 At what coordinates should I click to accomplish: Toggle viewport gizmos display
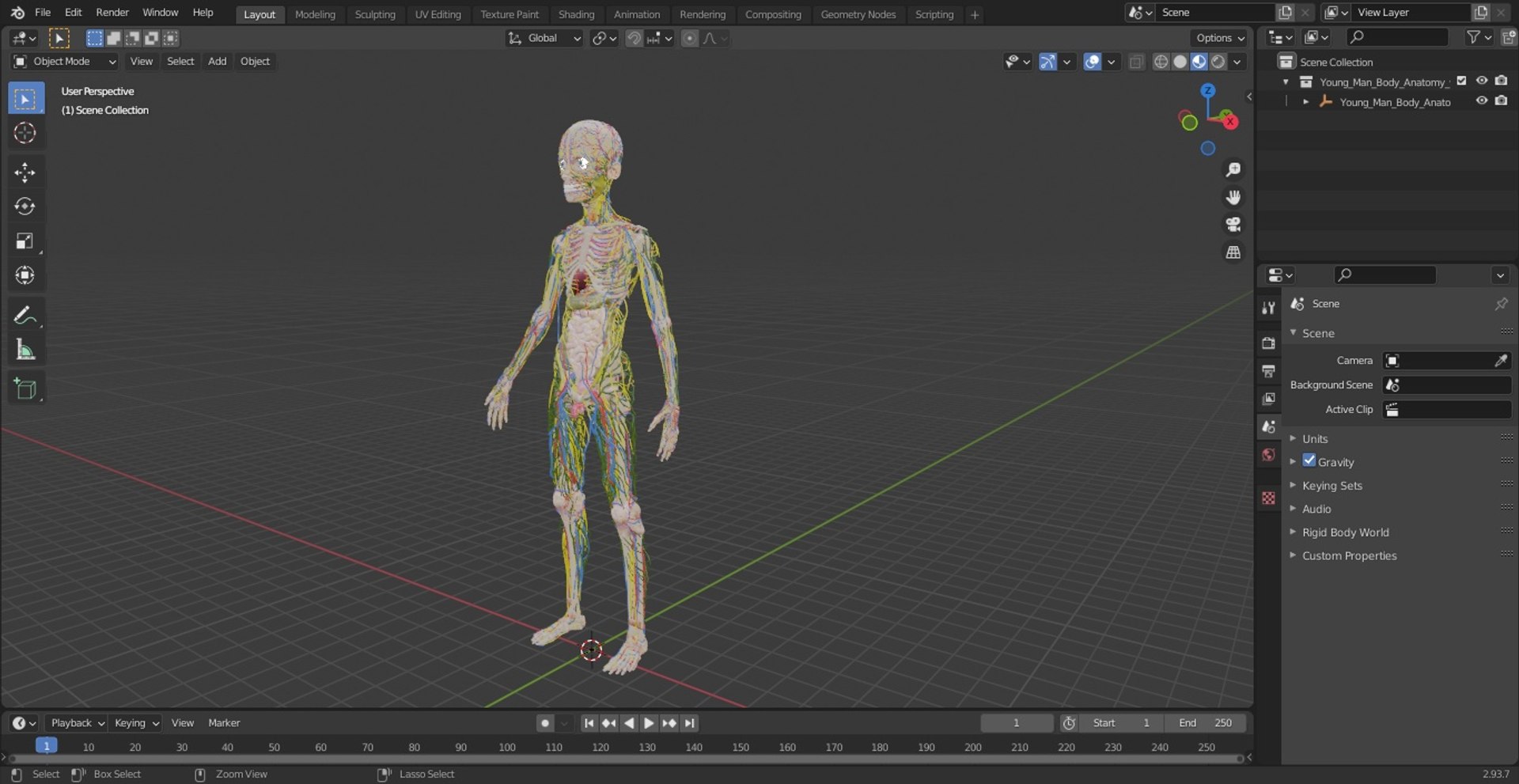tap(1047, 62)
